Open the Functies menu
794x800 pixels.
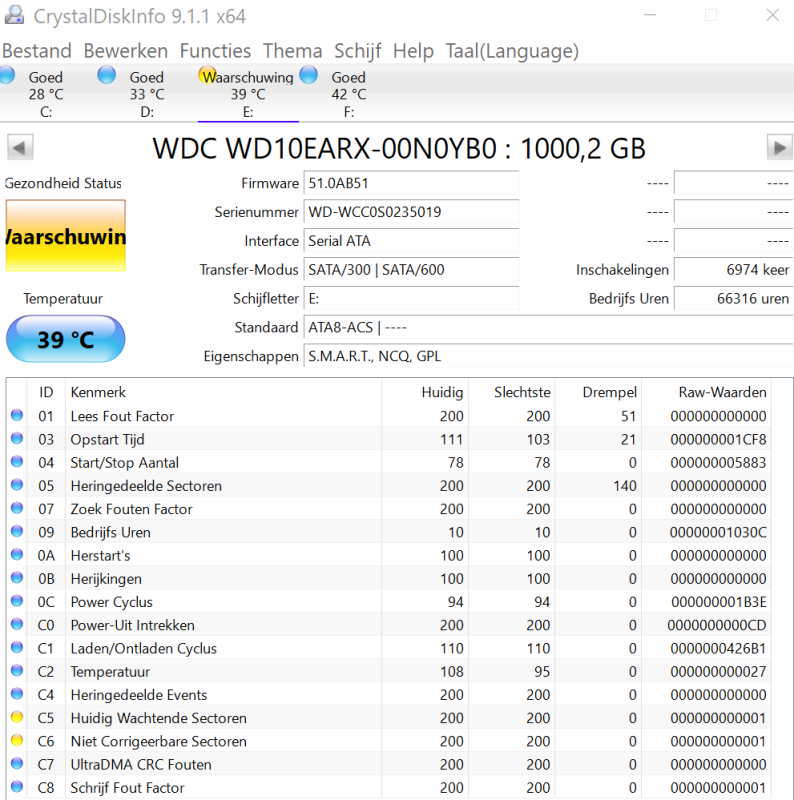click(x=215, y=51)
